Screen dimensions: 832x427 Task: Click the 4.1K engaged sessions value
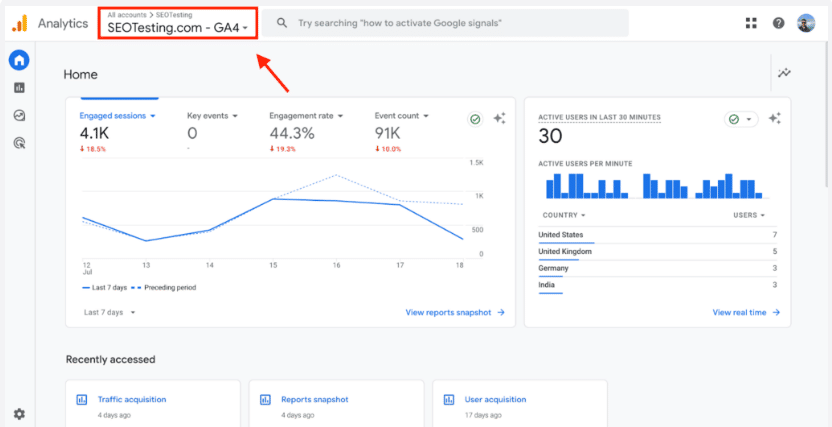click(95, 134)
